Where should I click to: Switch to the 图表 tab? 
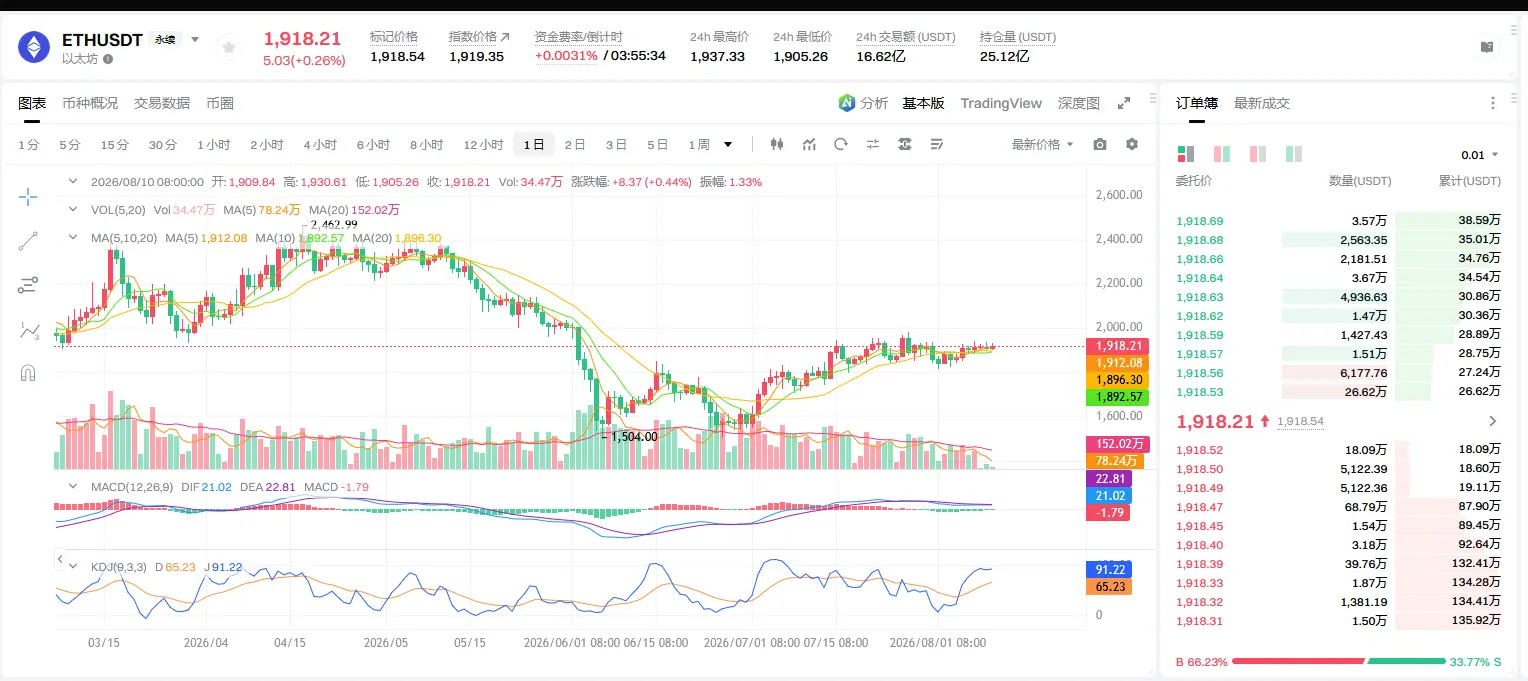32,103
